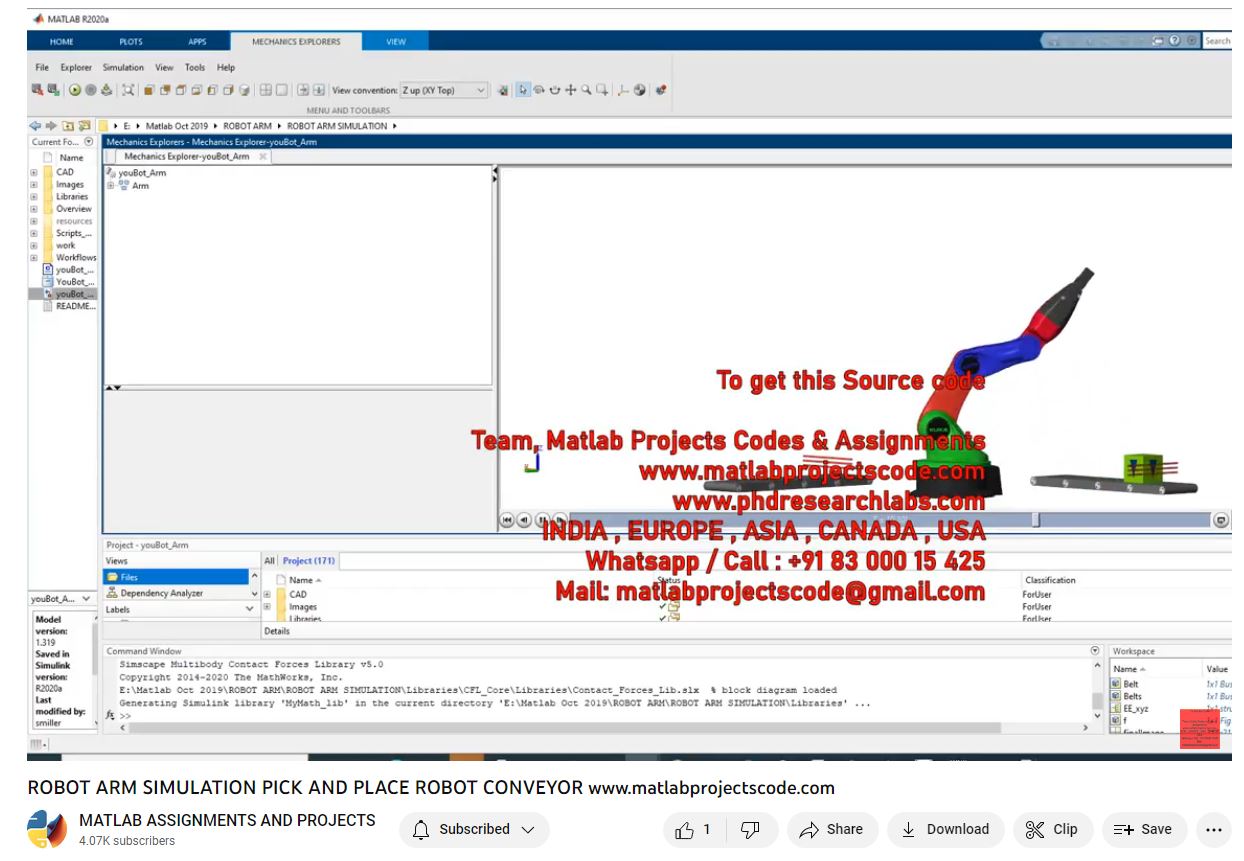Open the Command Window actions dropdown
Screen dimensions: 1244x861
1095,651
